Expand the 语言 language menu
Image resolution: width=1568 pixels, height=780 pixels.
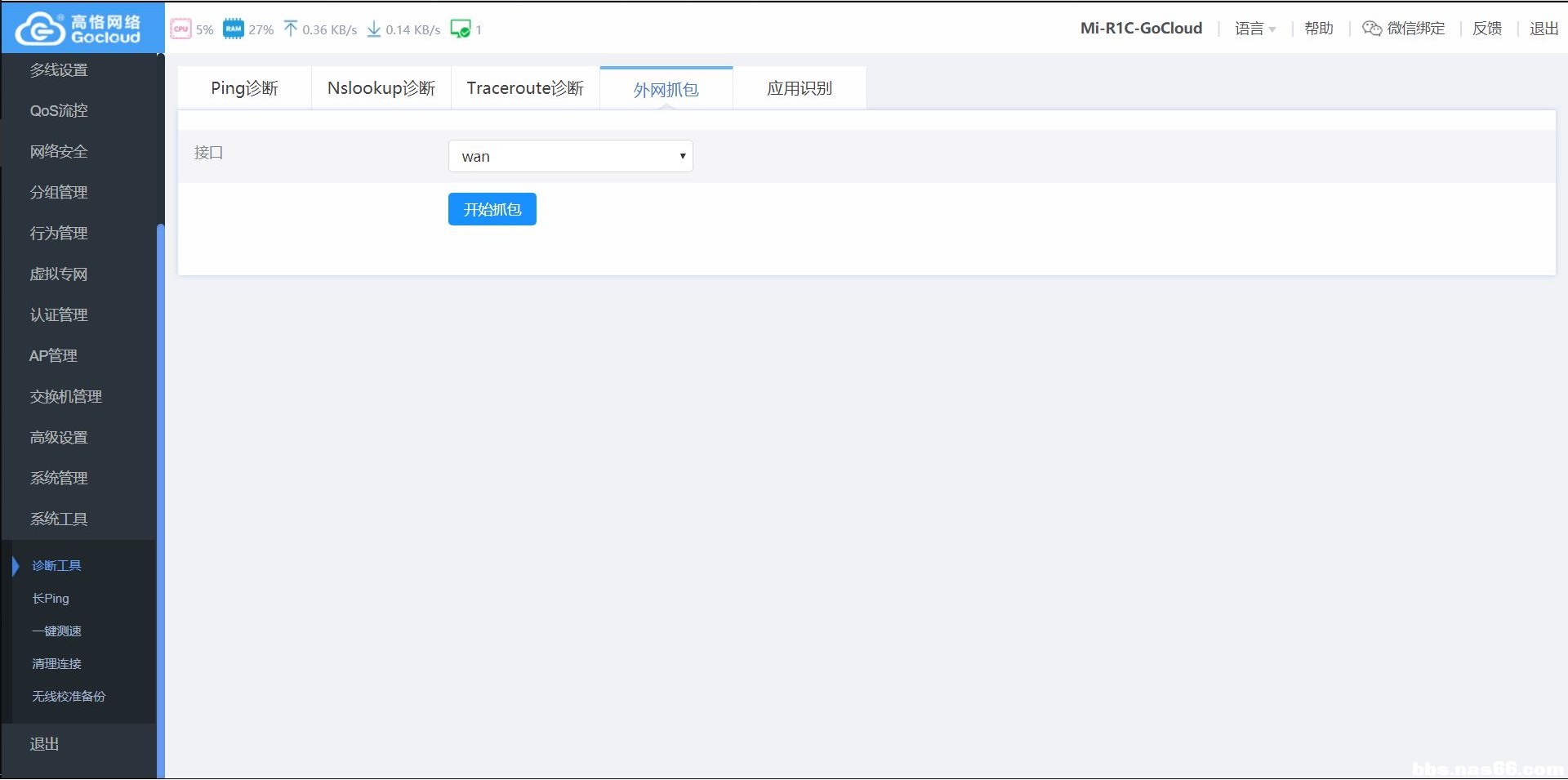tap(1255, 29)
